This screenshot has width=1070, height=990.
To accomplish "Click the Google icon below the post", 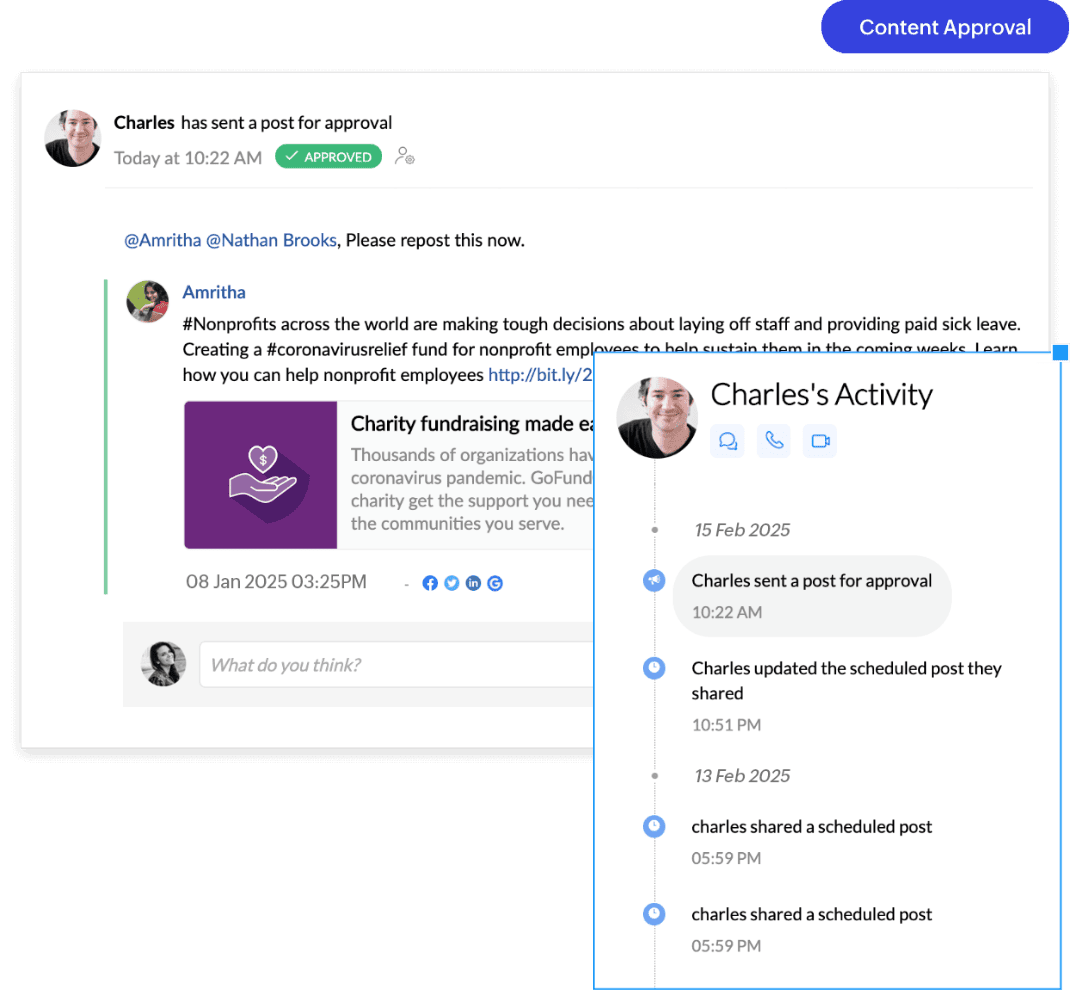I will [x=495, y=583].
